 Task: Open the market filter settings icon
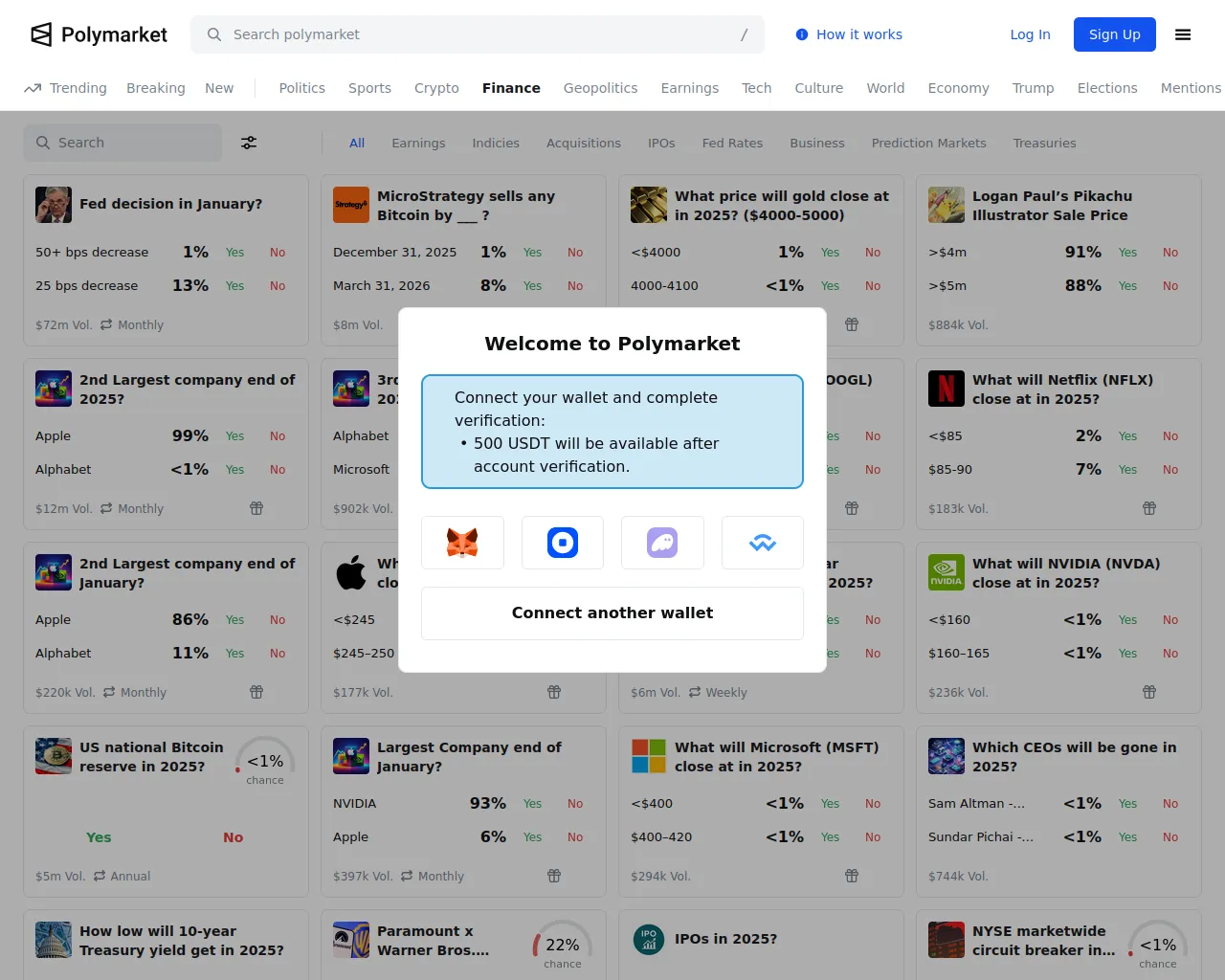[x=249, y=143]
